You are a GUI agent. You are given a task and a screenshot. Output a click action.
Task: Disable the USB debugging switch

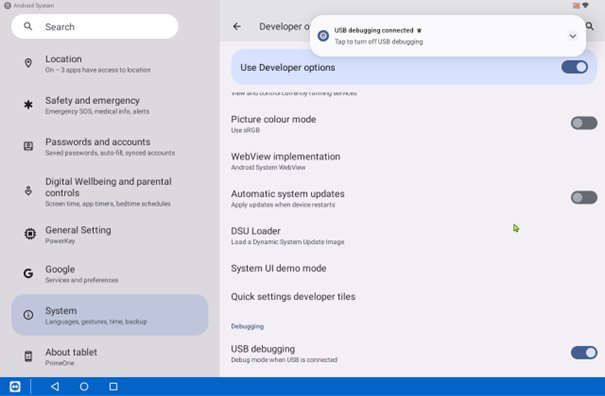pos(584,352)
